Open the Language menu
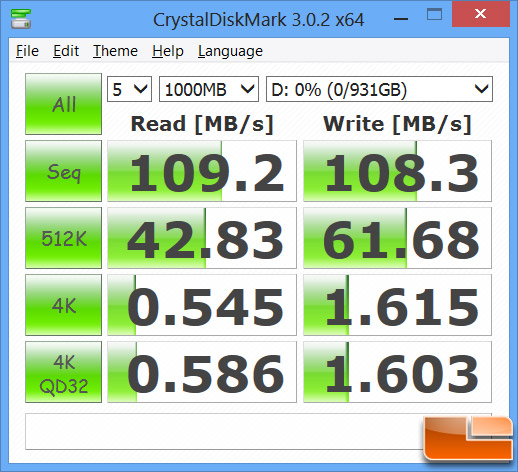This screenshot has height=472, width=518. tap(230, 51)
